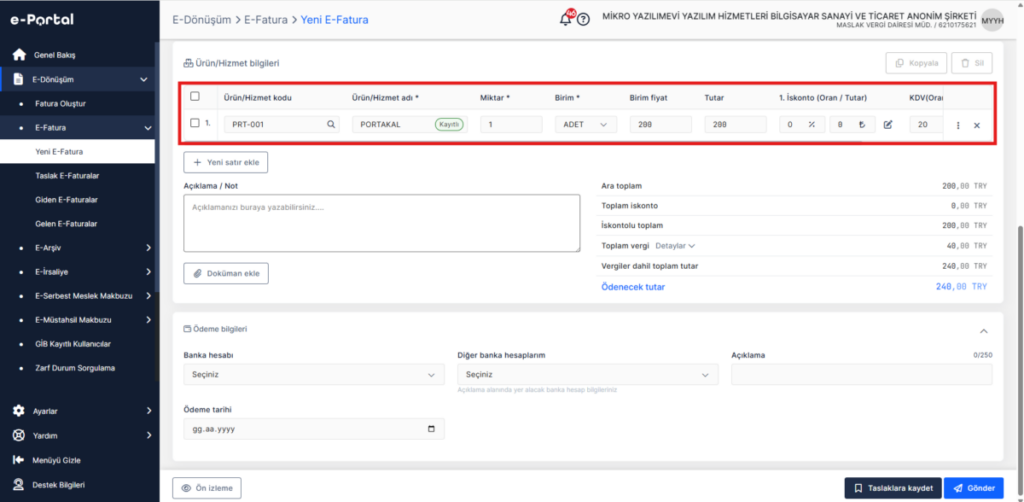1024x502 pixels.
Task: Expand the E-İrsaliye submenu
Action: pos(149,272)
